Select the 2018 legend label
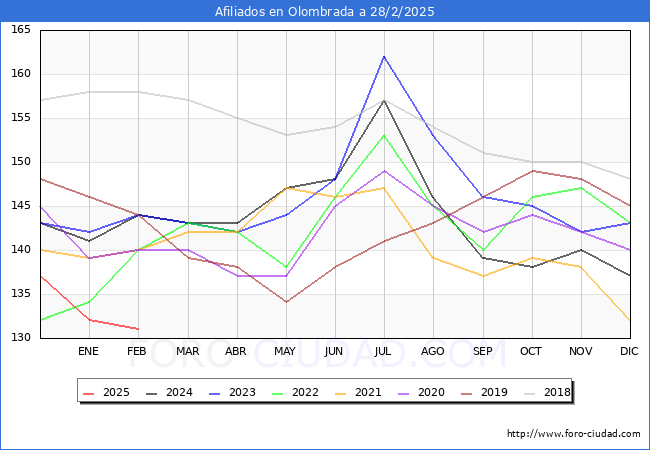 click(x=557, y=392)
